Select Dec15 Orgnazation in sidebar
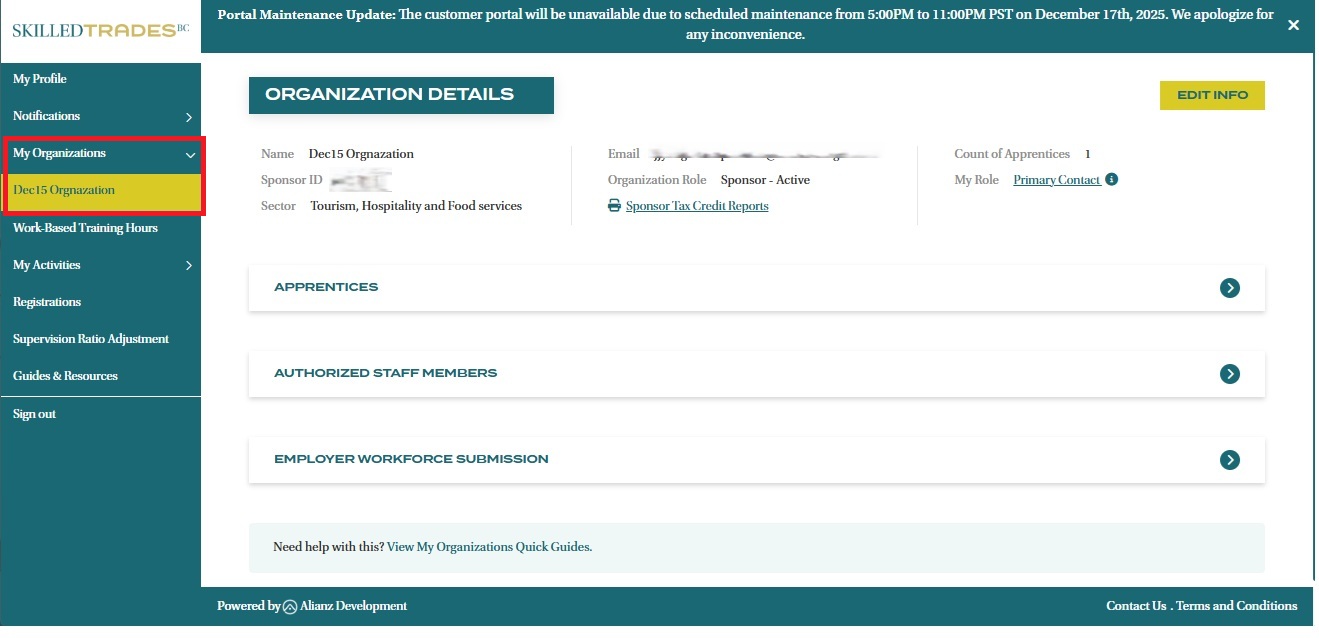Viewport: 1319px width, 638px height. 64,190
